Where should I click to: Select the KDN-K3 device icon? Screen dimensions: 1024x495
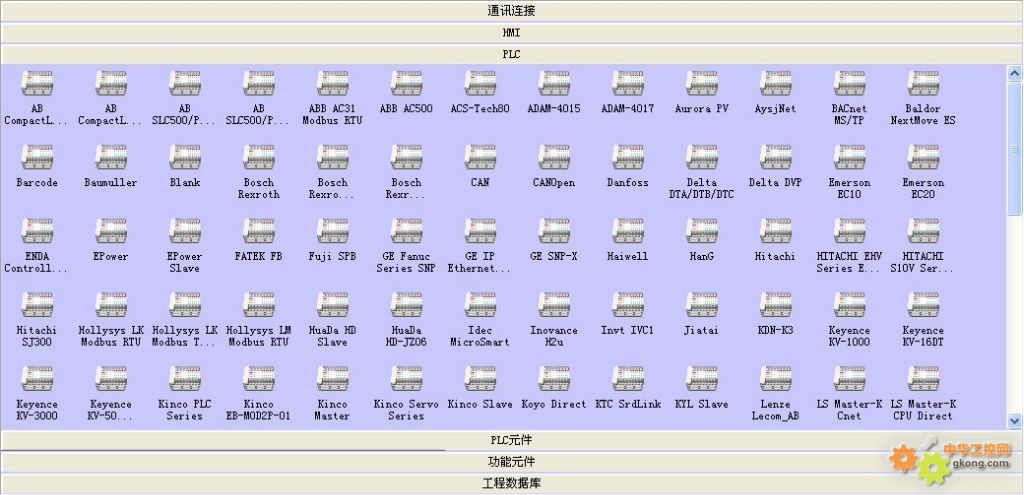click(775, 305)
